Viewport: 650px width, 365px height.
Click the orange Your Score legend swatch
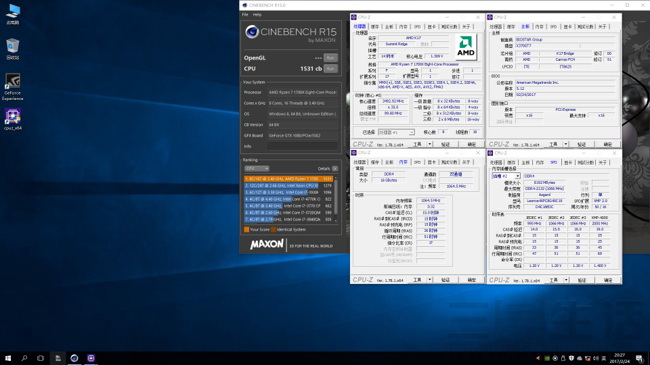click(x=246, y=229)
